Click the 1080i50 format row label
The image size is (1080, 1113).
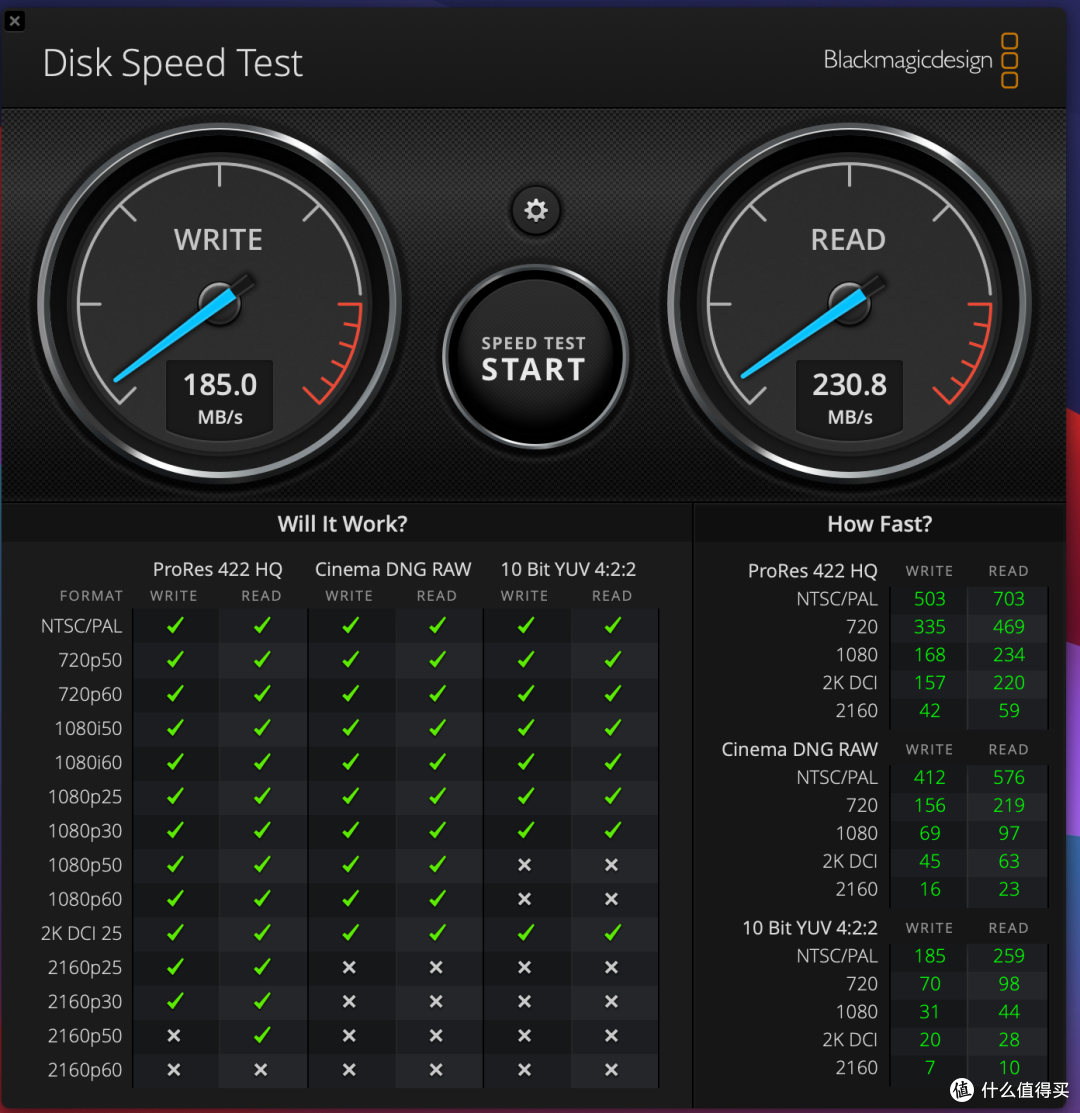pyautogui.click(x=88, y=728)
